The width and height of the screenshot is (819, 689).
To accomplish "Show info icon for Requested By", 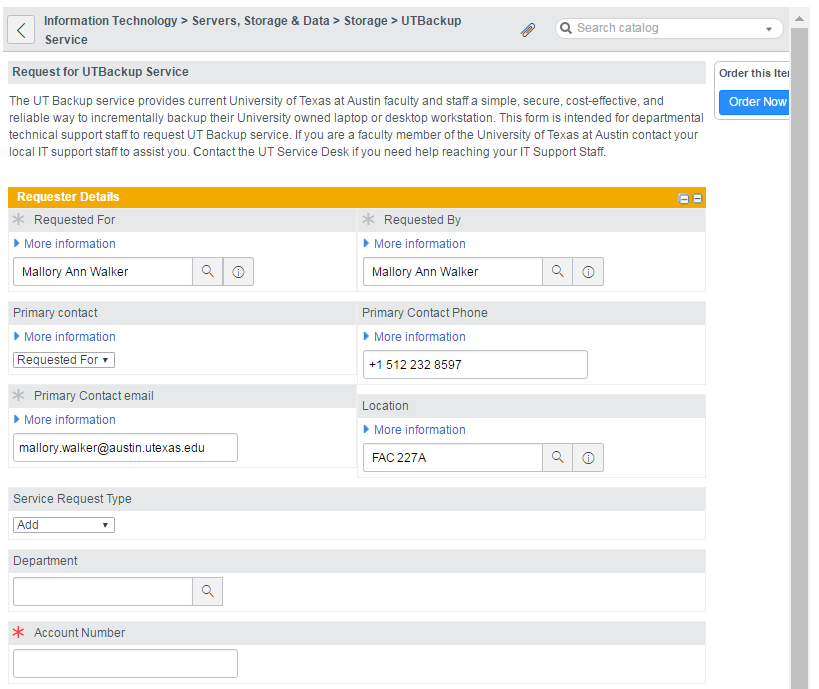I will (588, 272).
